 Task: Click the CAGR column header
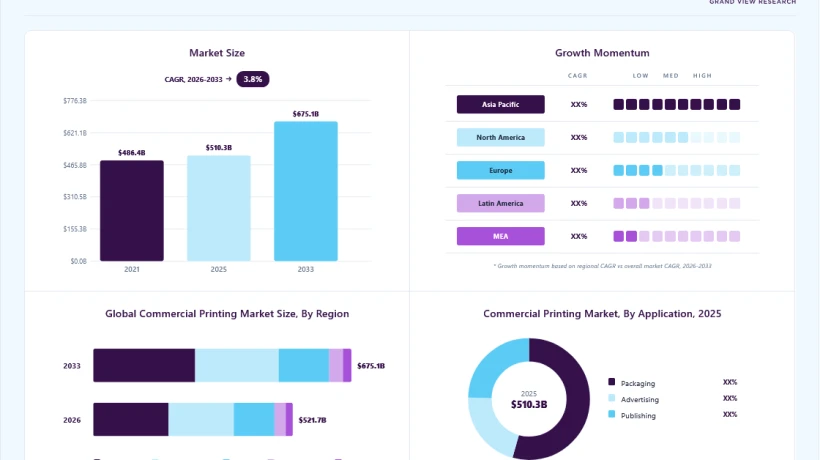[578, 76]
